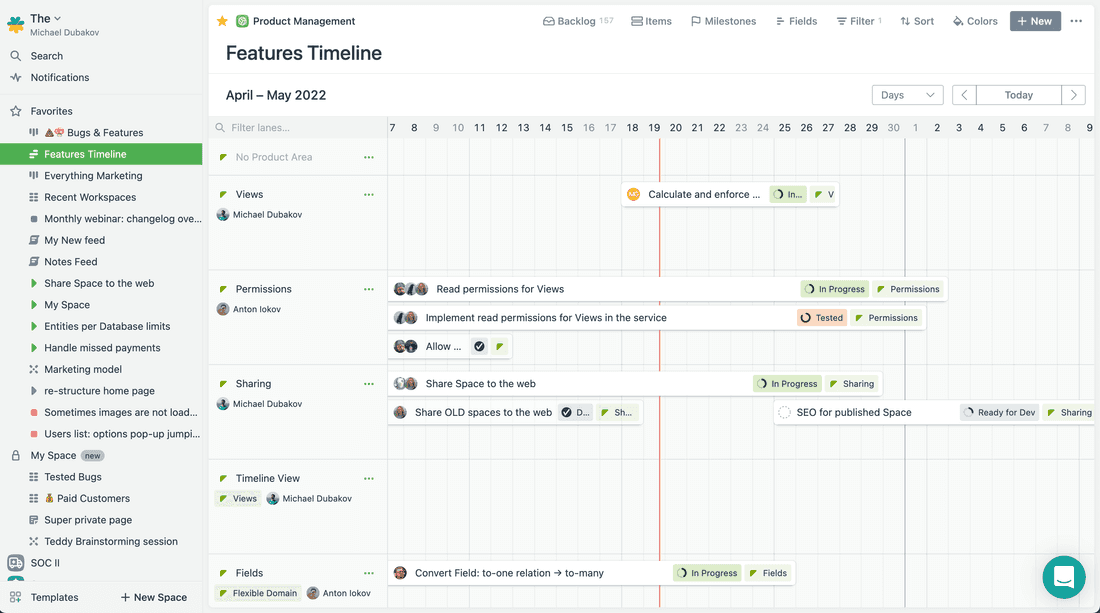
Task: Open Everything Marketing in Favorites
Action: 93,176
